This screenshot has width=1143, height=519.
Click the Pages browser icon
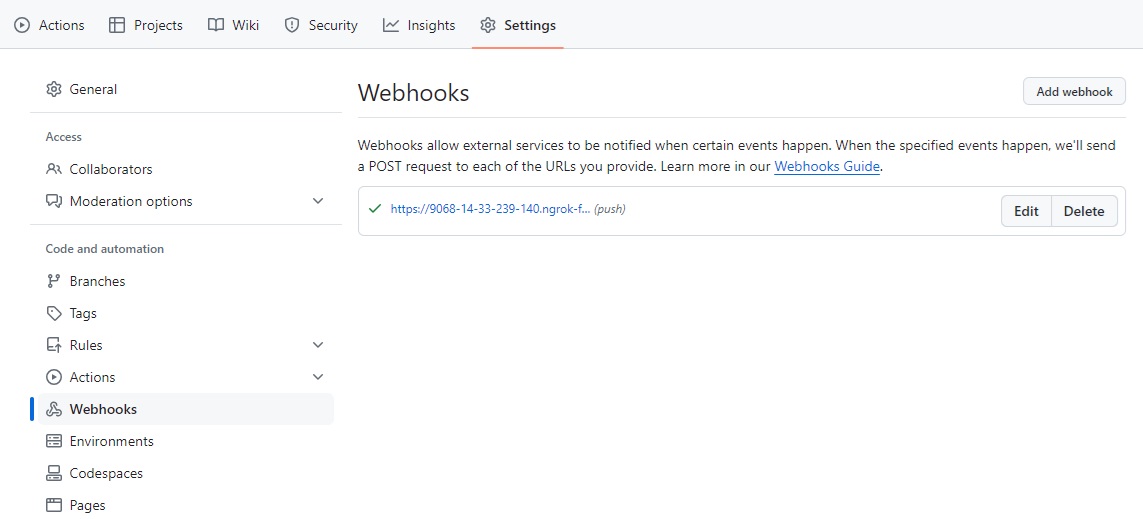point(54,505)
